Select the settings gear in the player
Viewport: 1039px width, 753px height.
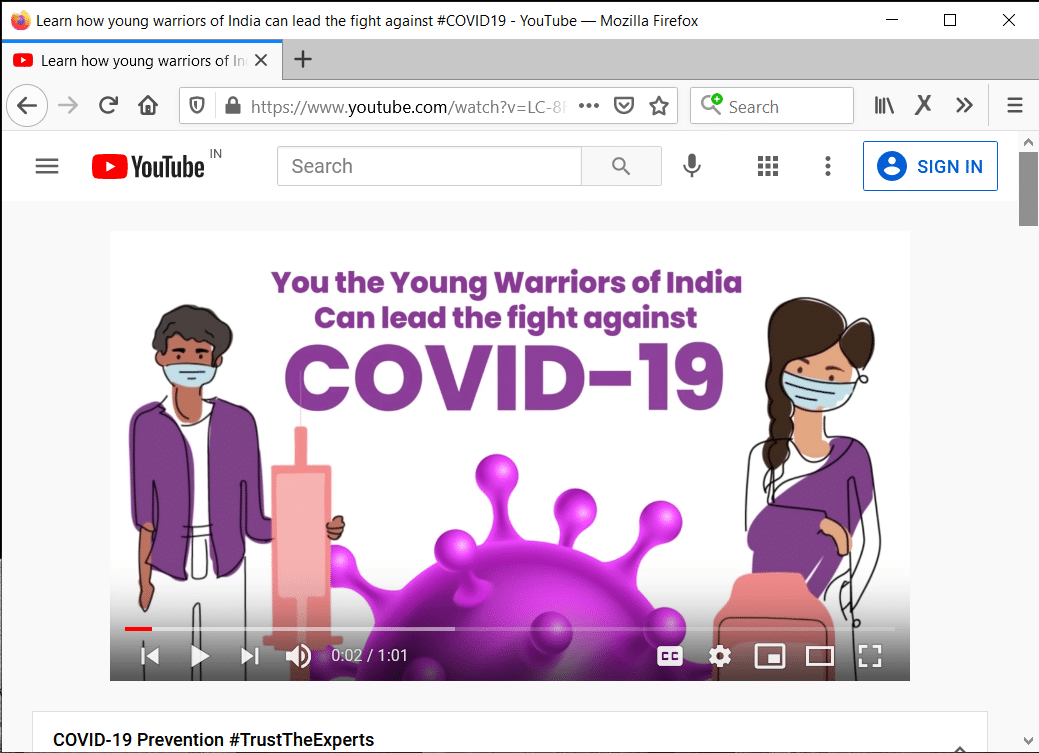pyautogui.click(x=719, y=656)
